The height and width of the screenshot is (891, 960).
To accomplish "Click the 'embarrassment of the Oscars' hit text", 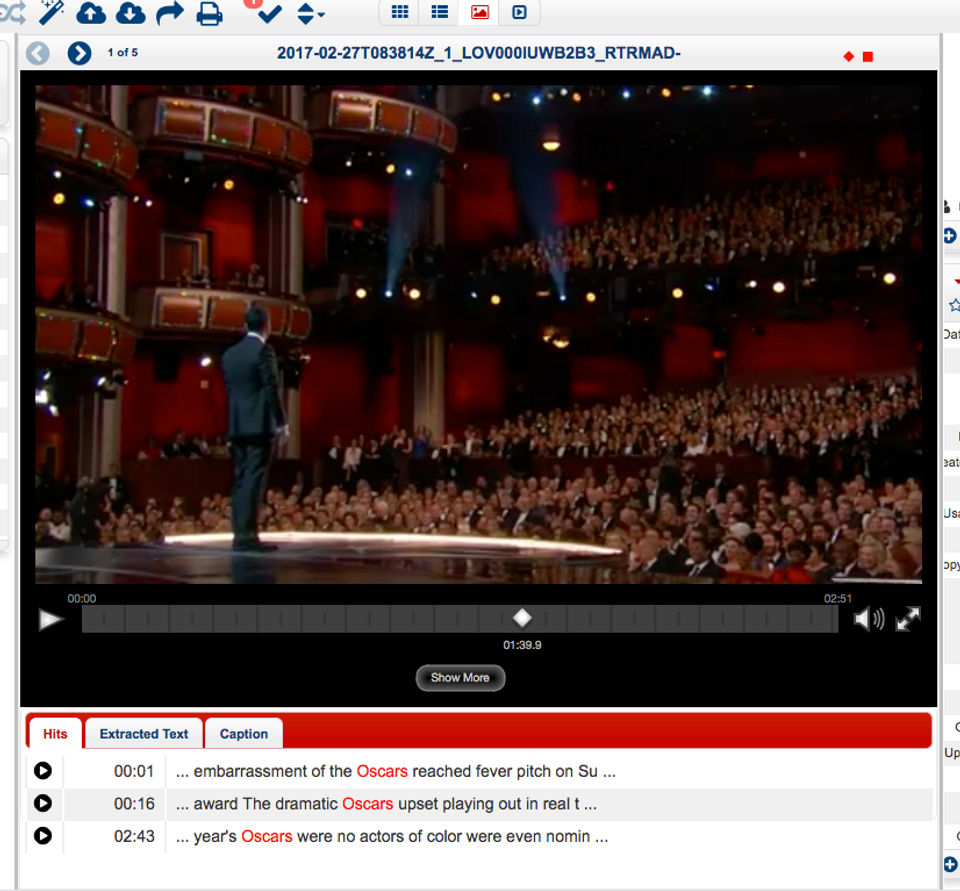I will (x=395, y=771).
